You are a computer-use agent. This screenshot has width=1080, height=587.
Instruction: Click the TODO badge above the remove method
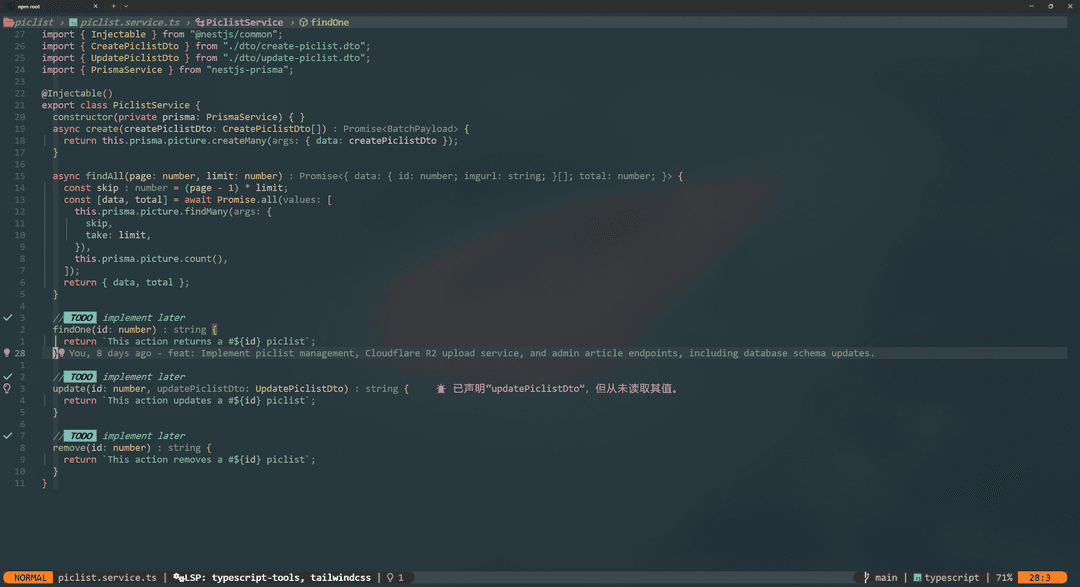81,436
